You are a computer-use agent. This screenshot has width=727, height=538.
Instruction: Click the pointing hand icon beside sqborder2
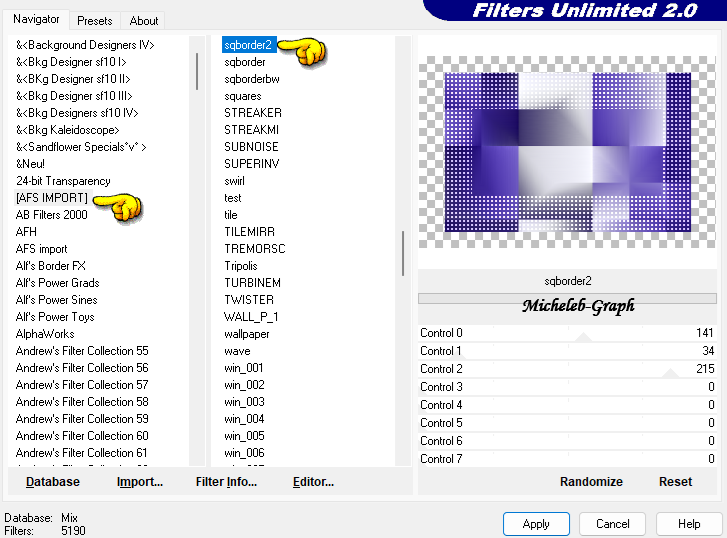(301, 49)
